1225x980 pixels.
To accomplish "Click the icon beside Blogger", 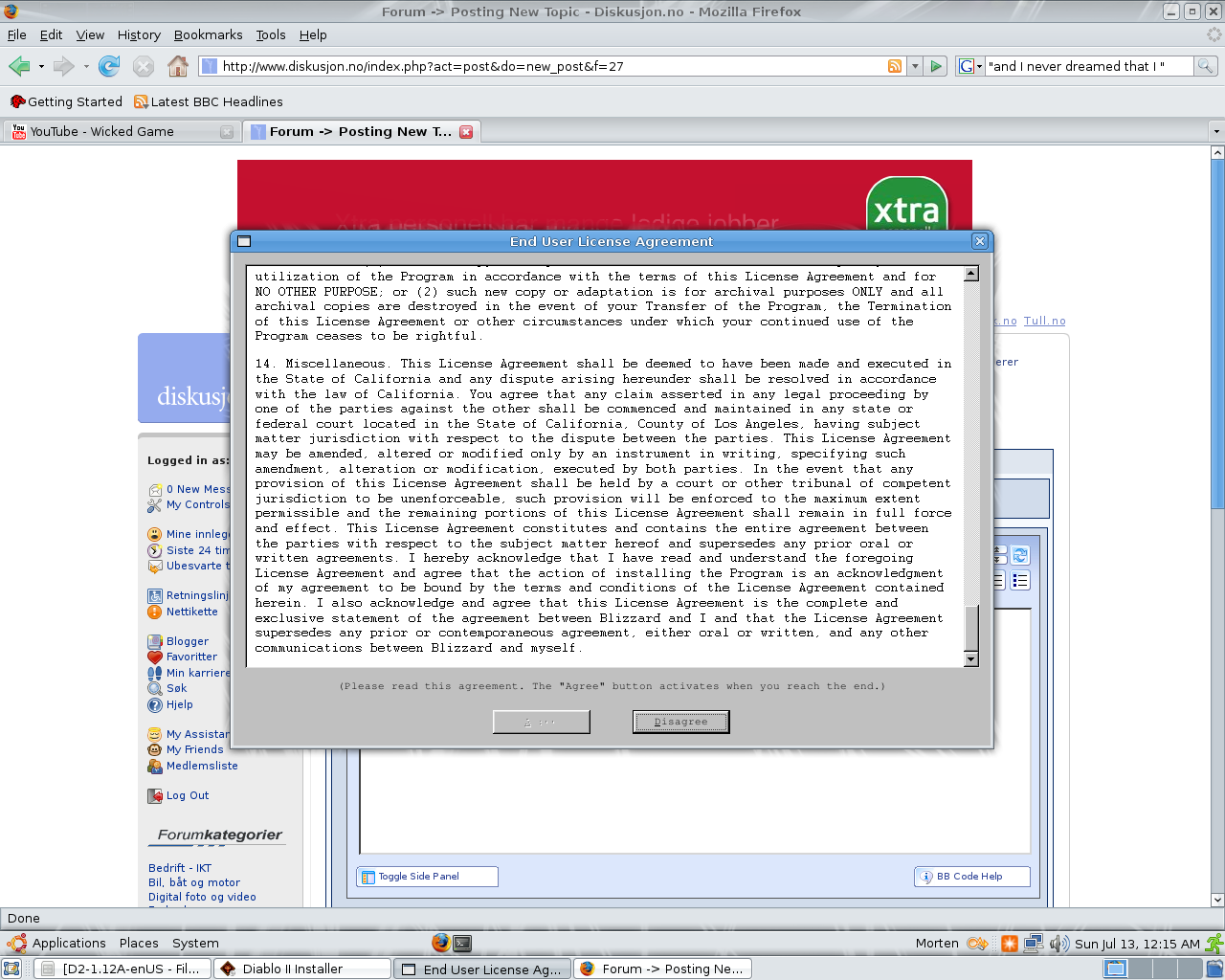I will pos(155,642).
